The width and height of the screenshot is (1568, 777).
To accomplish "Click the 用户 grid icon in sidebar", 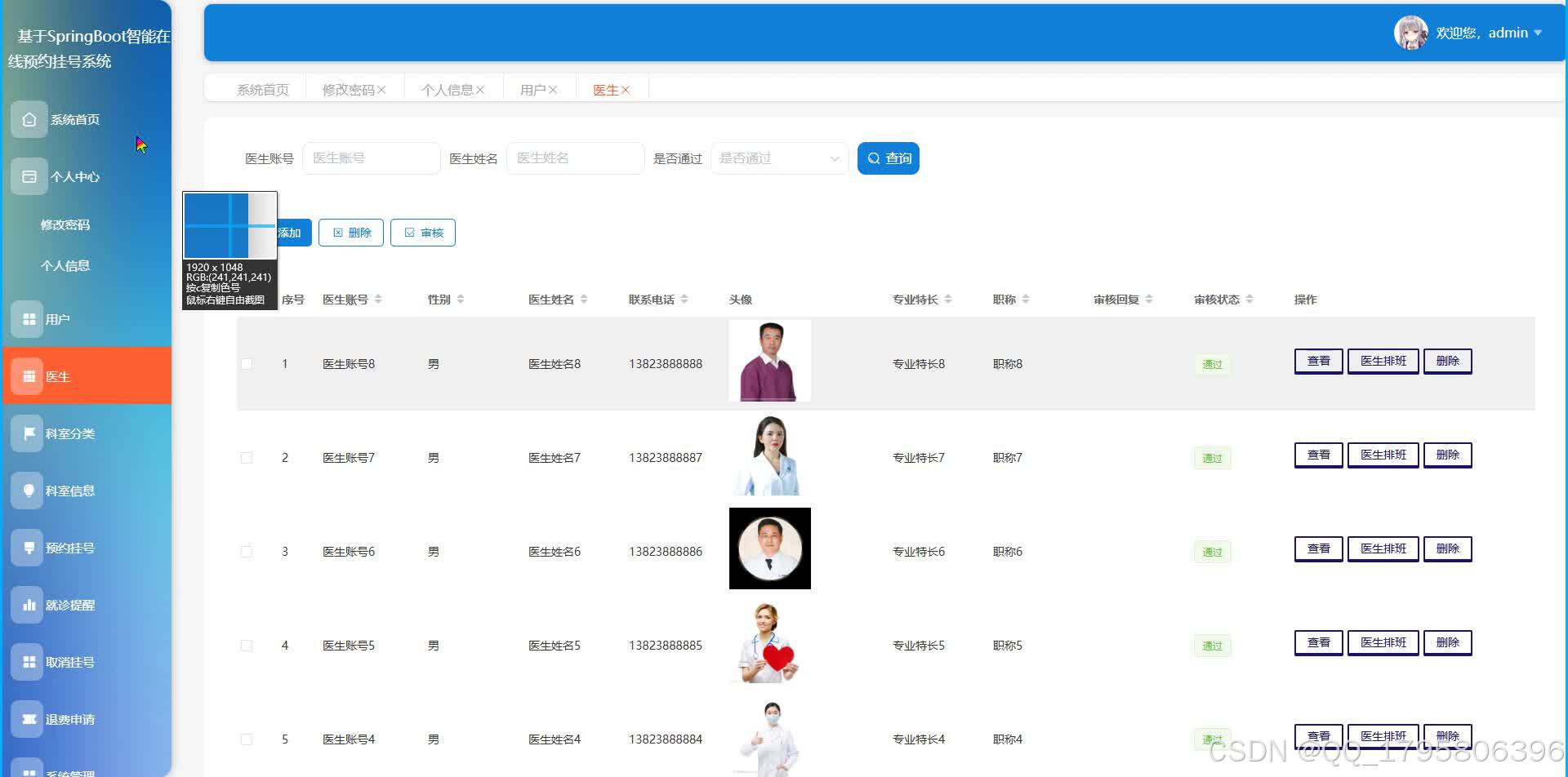I will 29,319.
